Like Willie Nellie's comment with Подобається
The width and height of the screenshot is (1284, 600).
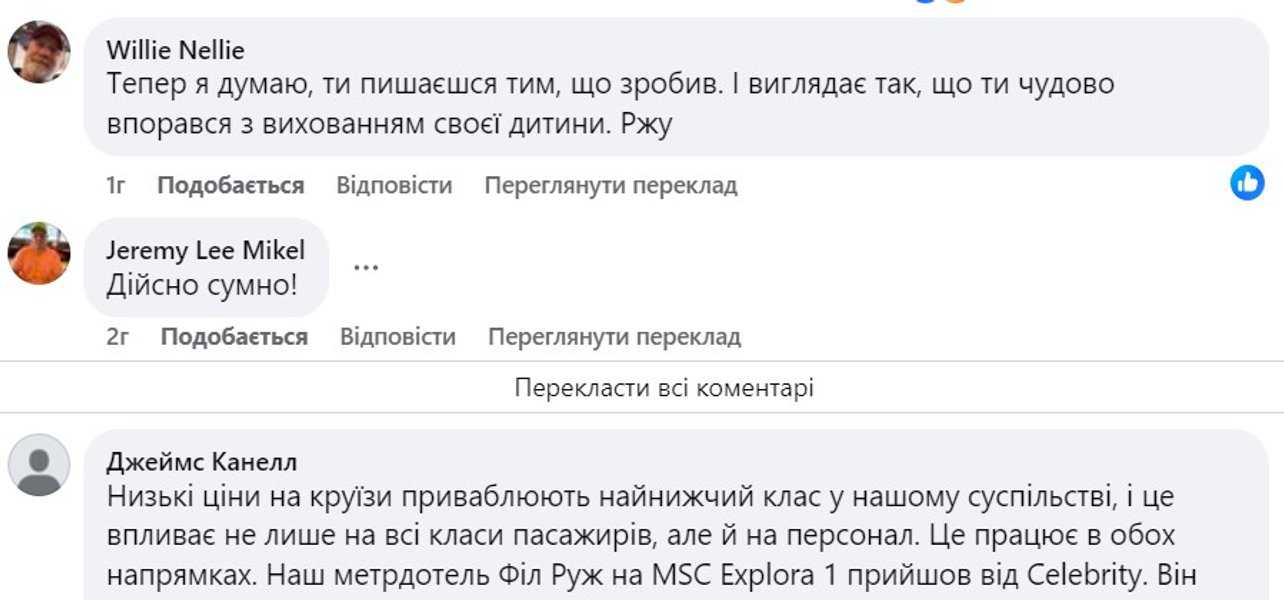pos(231,185)
